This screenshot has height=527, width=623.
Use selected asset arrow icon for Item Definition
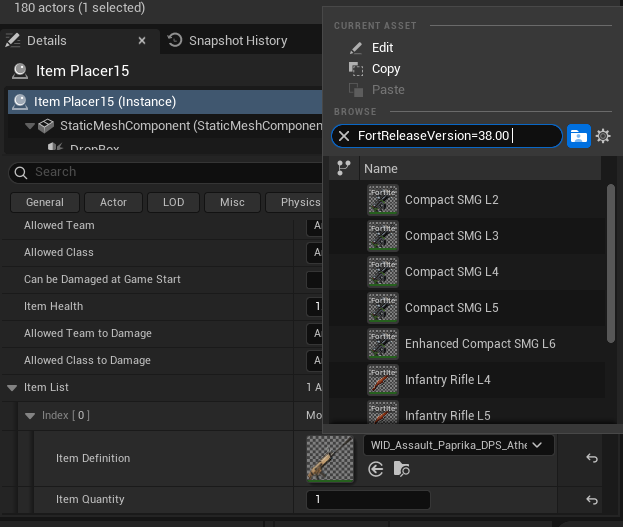[x=375, y=469]
